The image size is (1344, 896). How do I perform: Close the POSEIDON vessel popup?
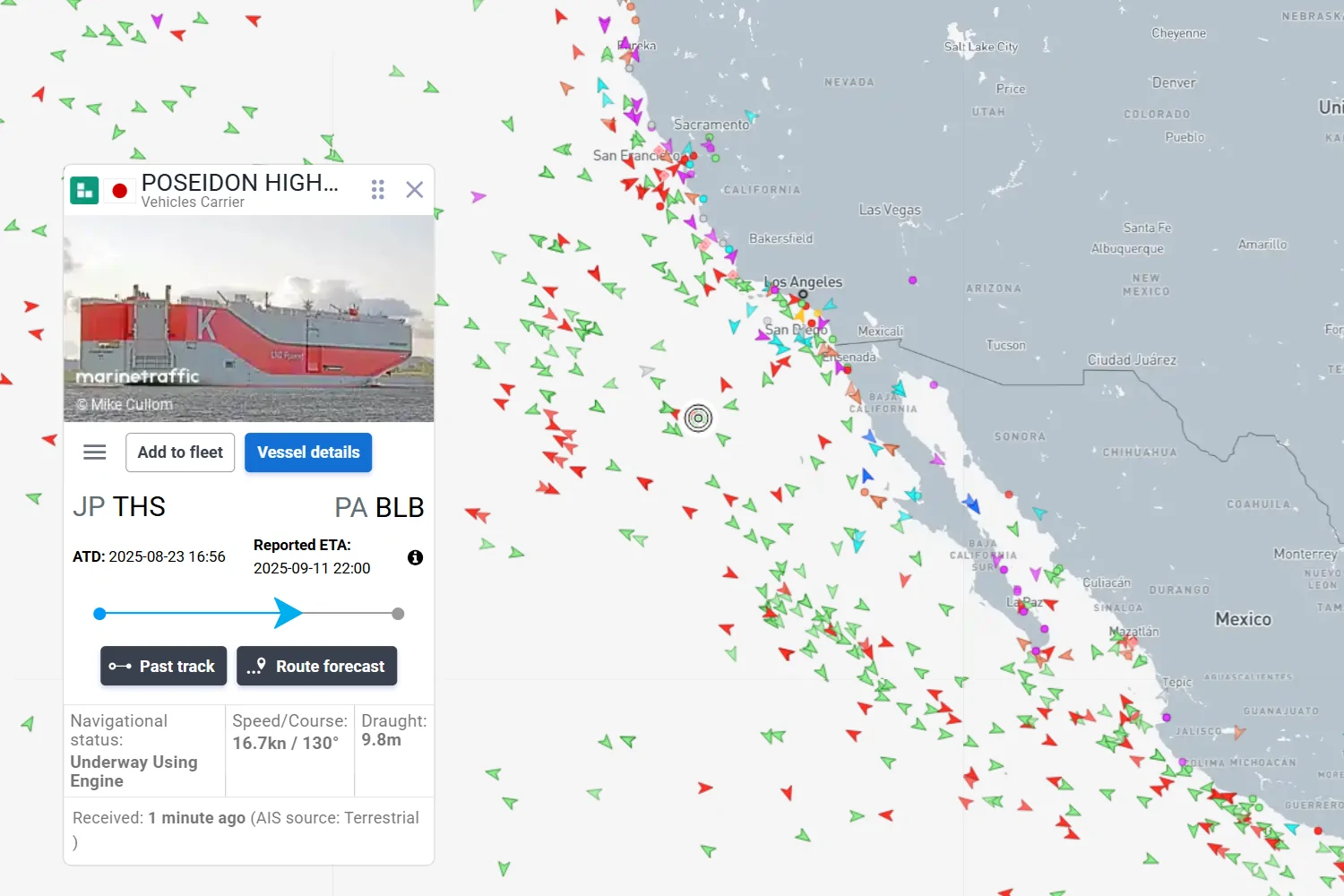(414, 189)
